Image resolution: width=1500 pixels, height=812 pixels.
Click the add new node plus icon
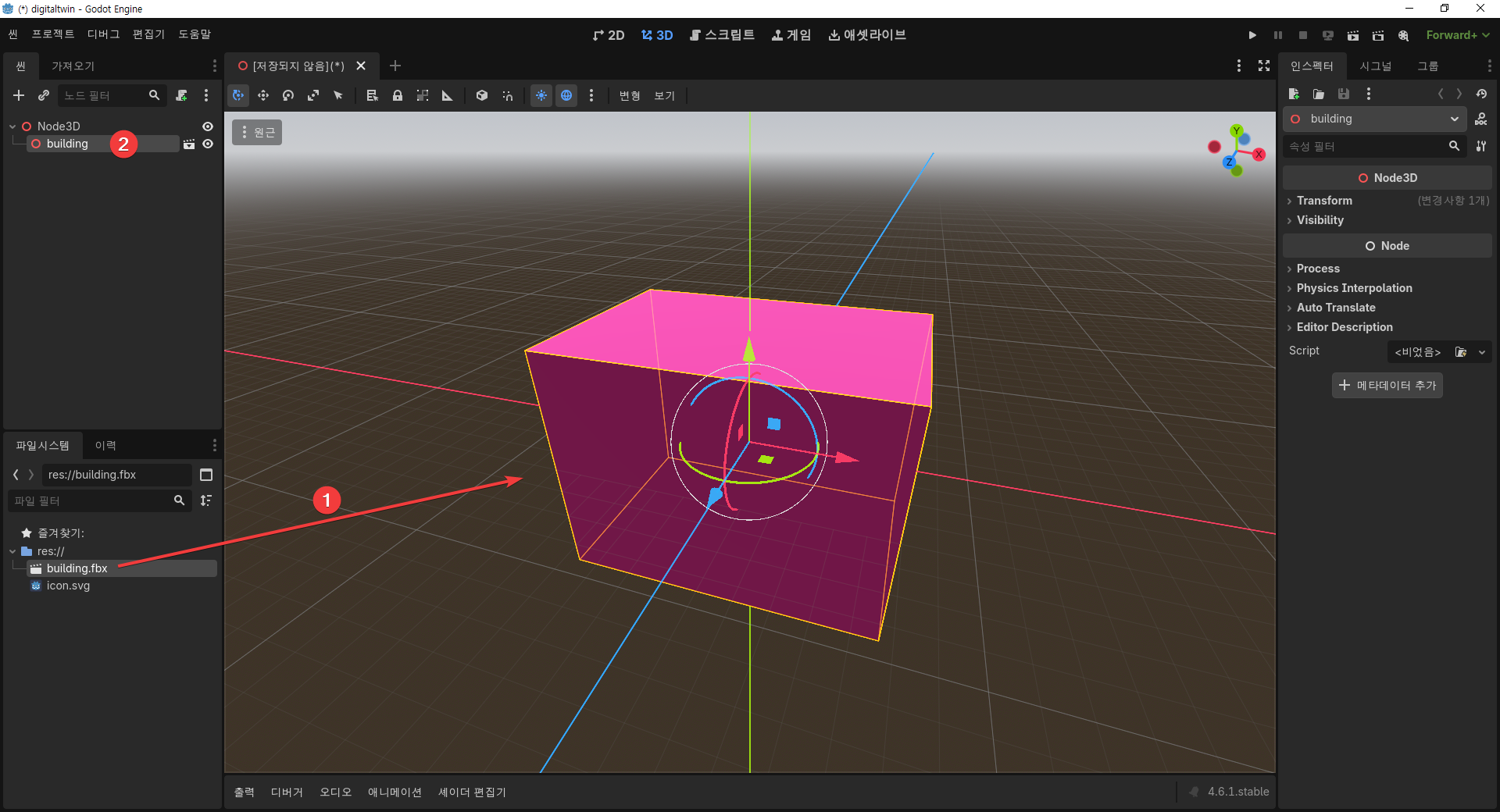(x=19, y=95)
